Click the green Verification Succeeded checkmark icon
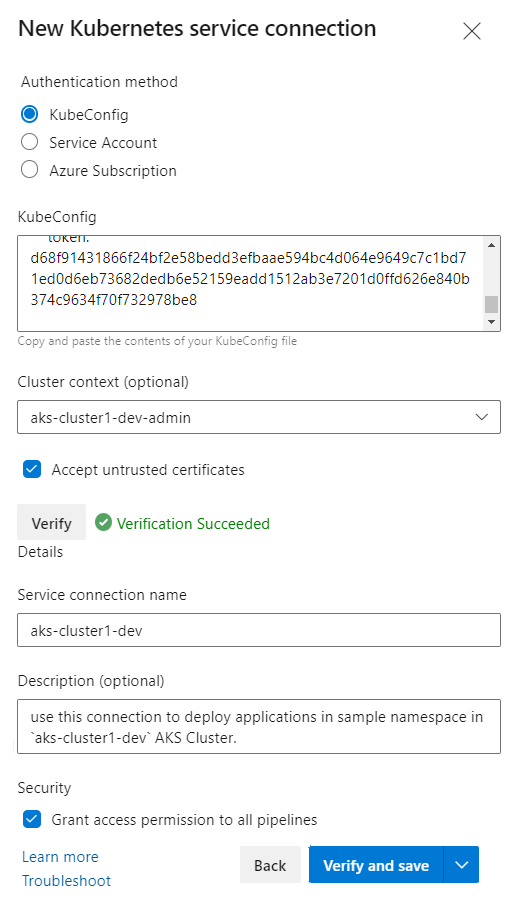Image resolution: width=515 pixels, height=913 pixels. coord(103,522)
